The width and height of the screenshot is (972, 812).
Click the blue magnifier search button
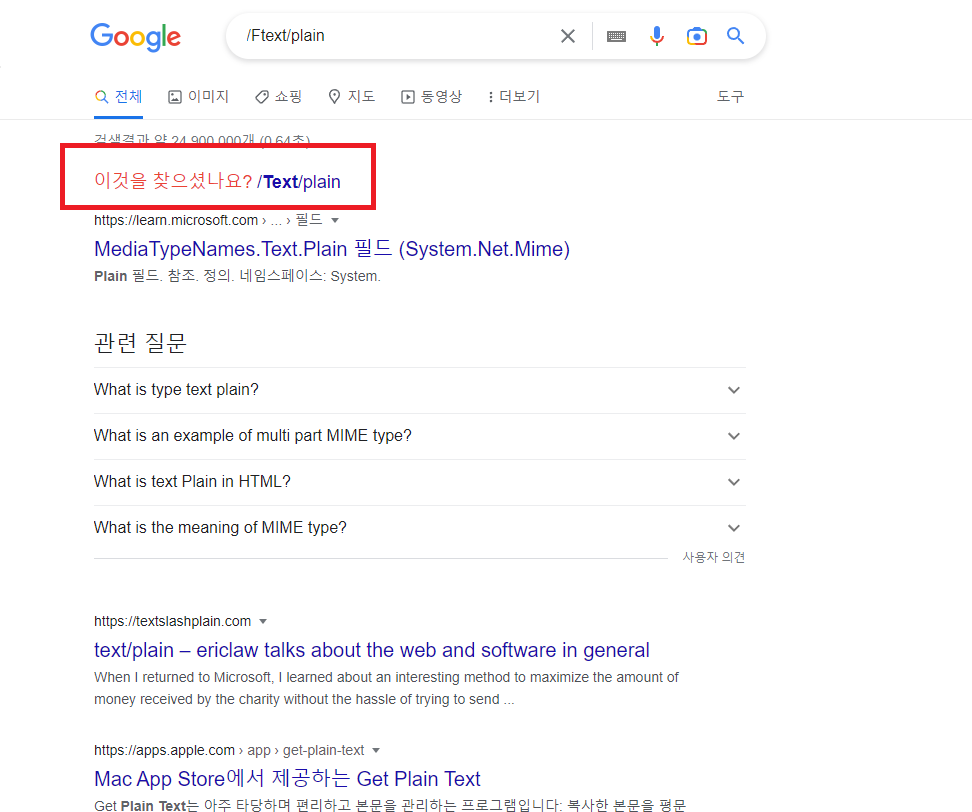click(735, 36)
